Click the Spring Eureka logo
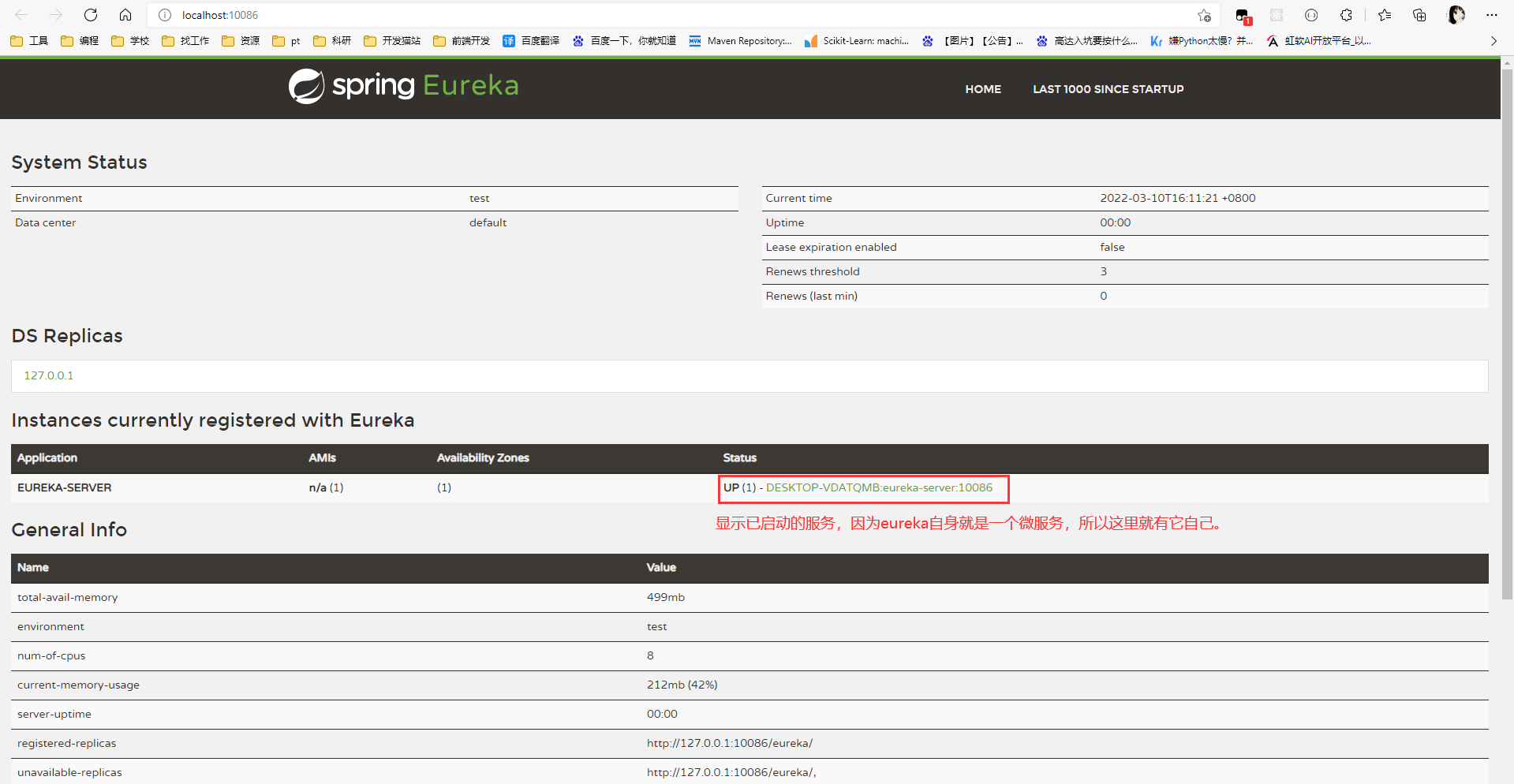The height and width of the screenshot is (784, 1514). (403, 86)
